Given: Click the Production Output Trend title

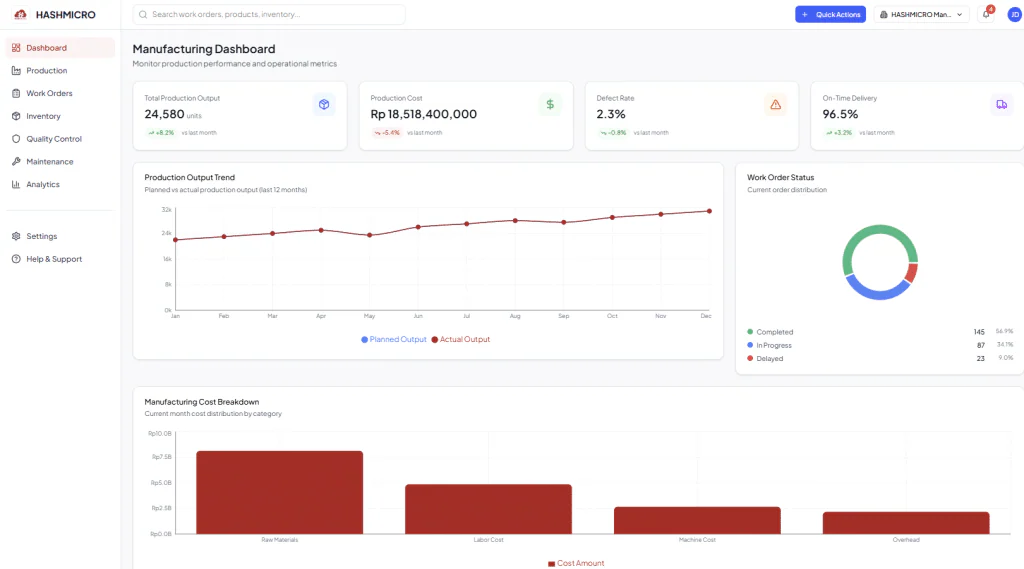Looking at the screenshot, I should point(189,177).
